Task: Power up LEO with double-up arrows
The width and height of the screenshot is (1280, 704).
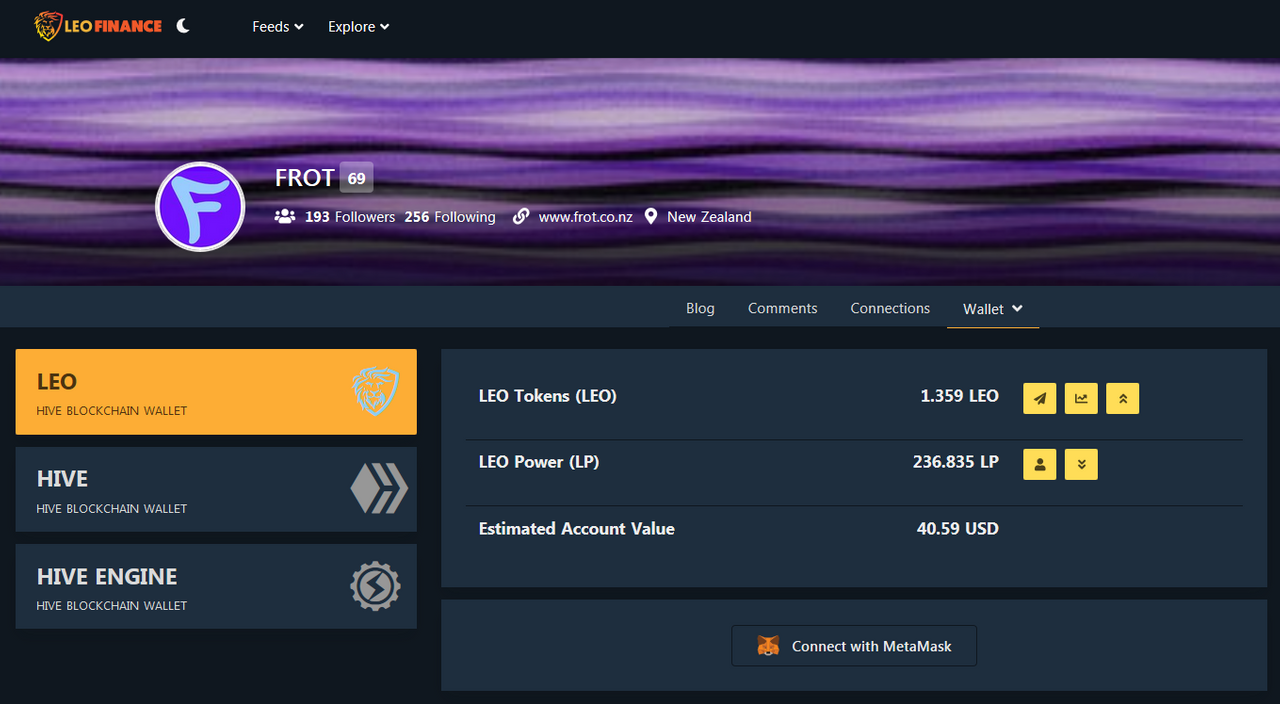Action: click(1123, 398)
